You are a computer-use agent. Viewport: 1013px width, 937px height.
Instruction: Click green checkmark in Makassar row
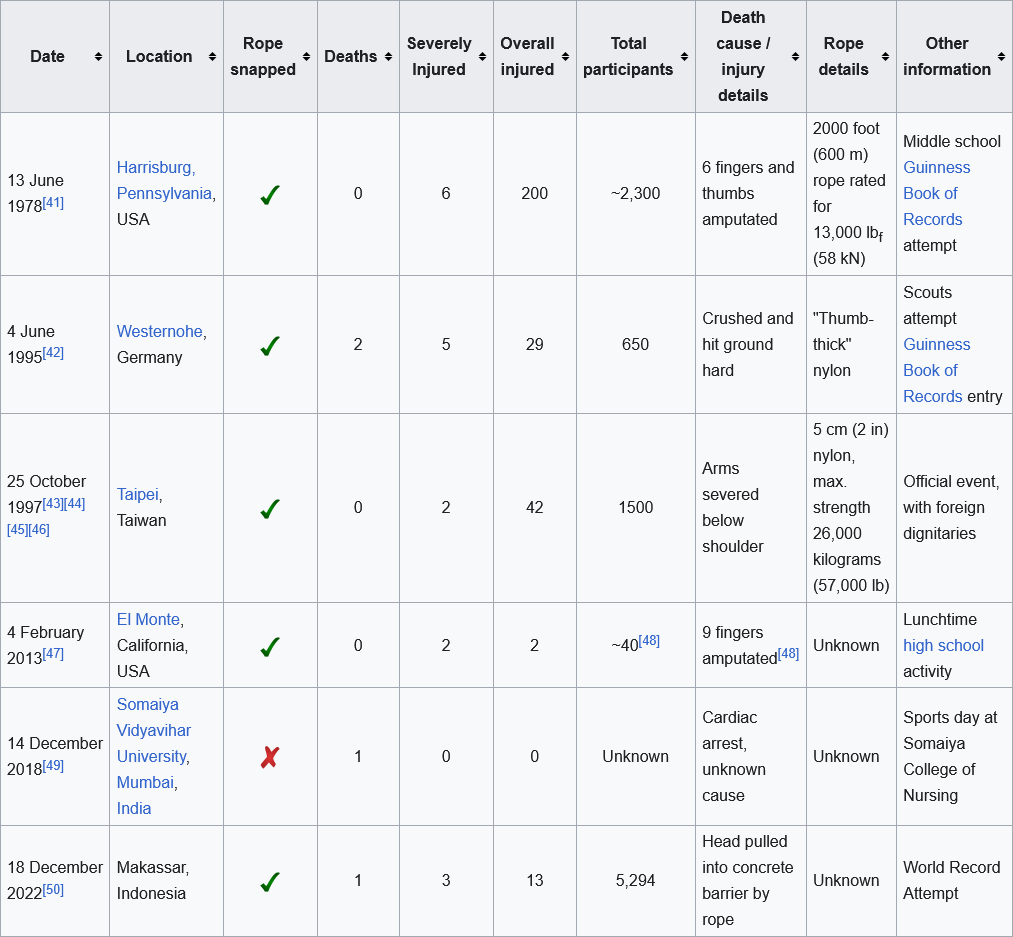tap(270, 881)
